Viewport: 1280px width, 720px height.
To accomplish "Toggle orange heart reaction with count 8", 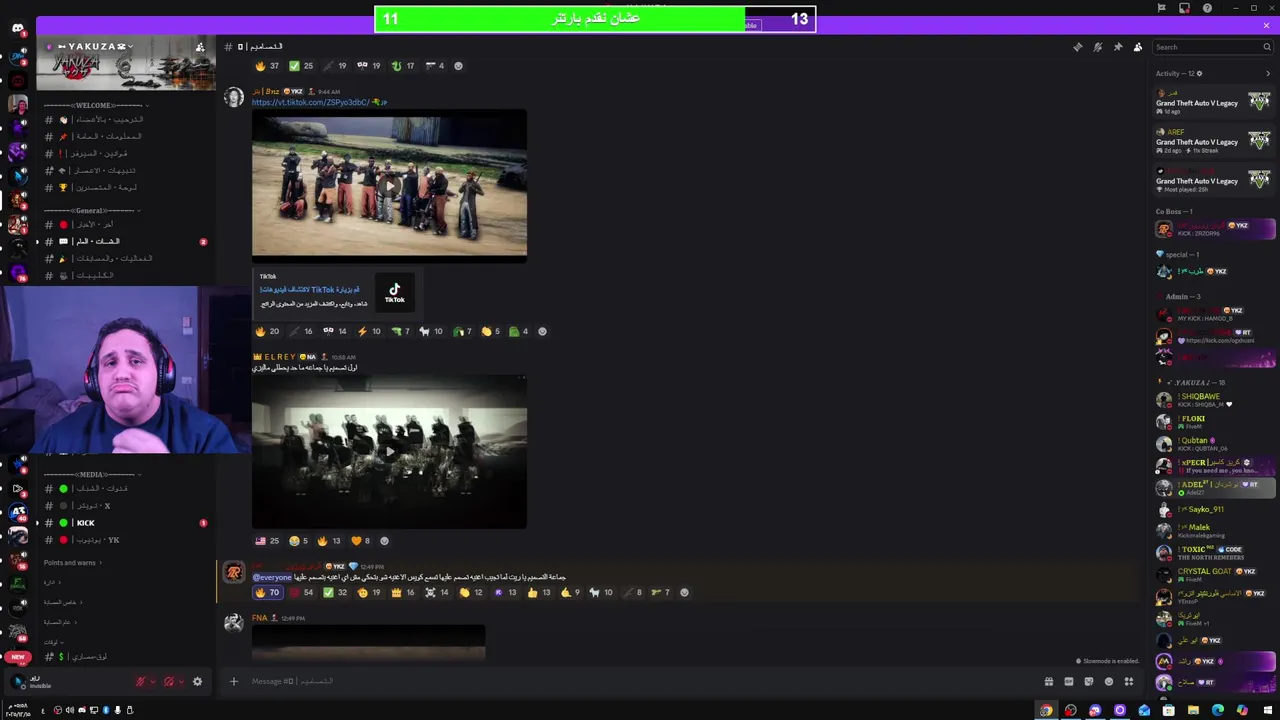I will (x=360, y=541).
